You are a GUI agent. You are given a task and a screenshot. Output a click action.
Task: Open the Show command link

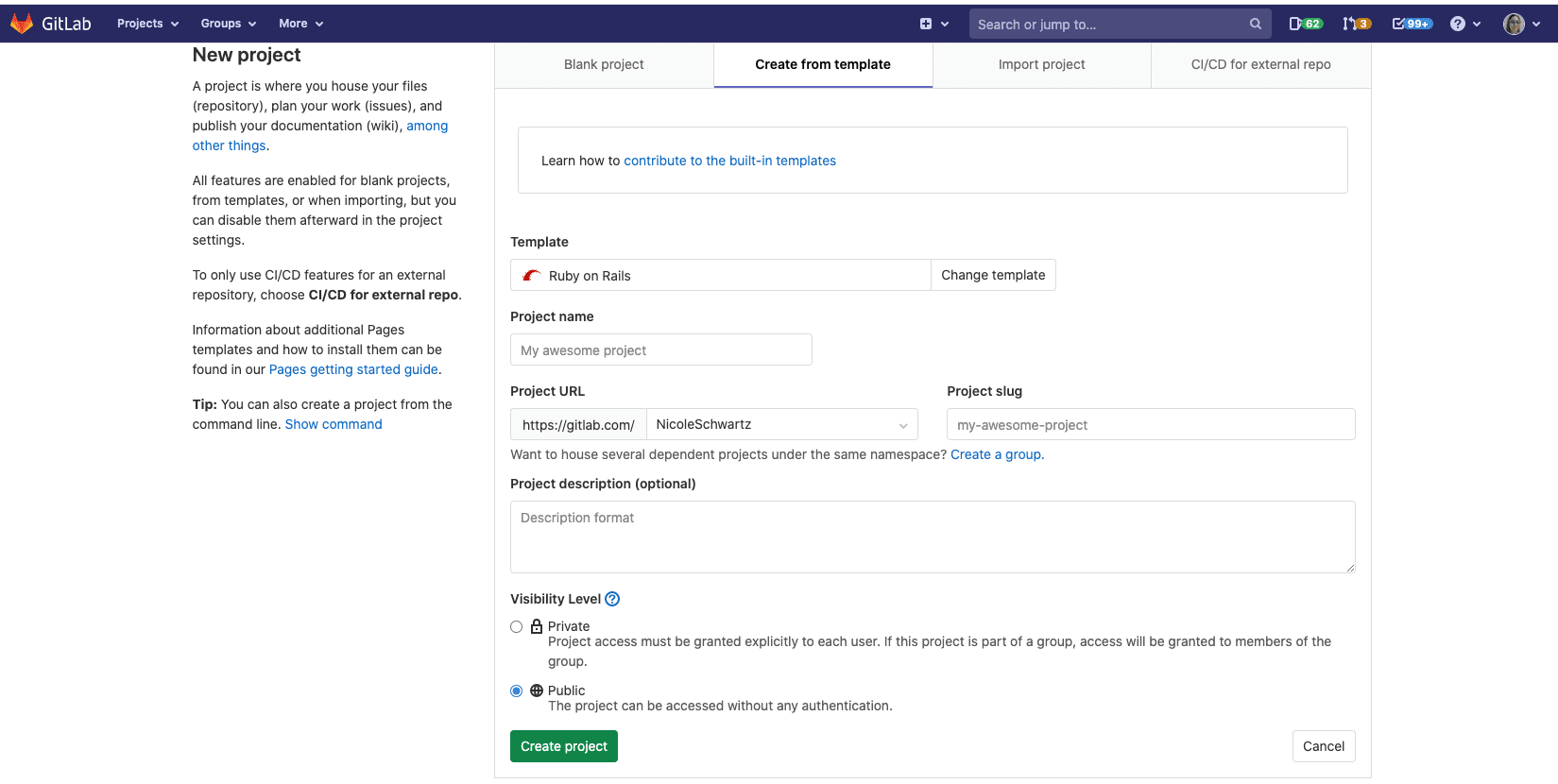(334, 424)
